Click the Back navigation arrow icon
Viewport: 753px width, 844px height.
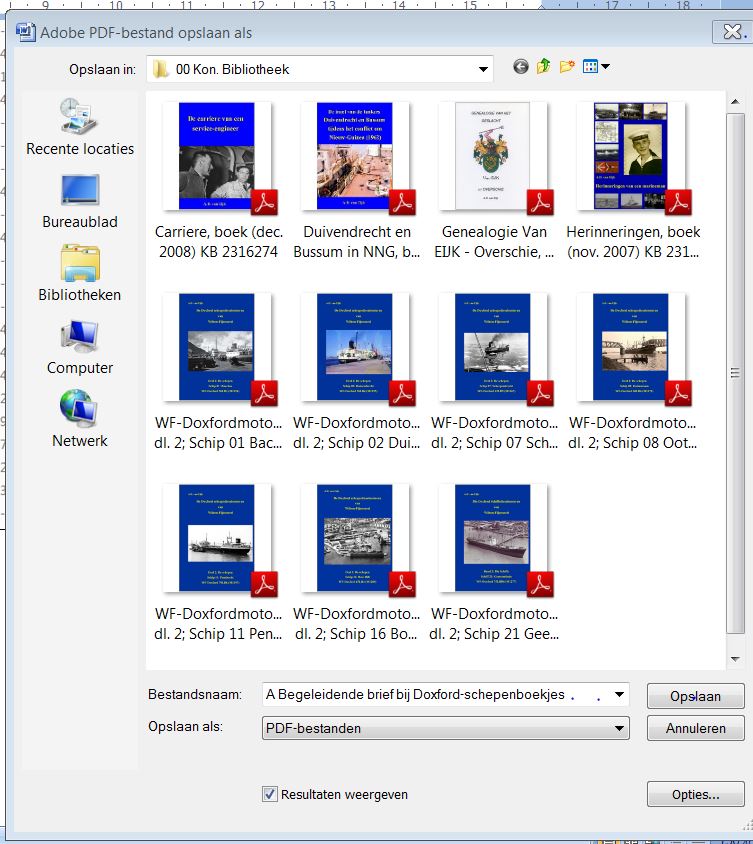pyautogui.click(x=520, y=67)
